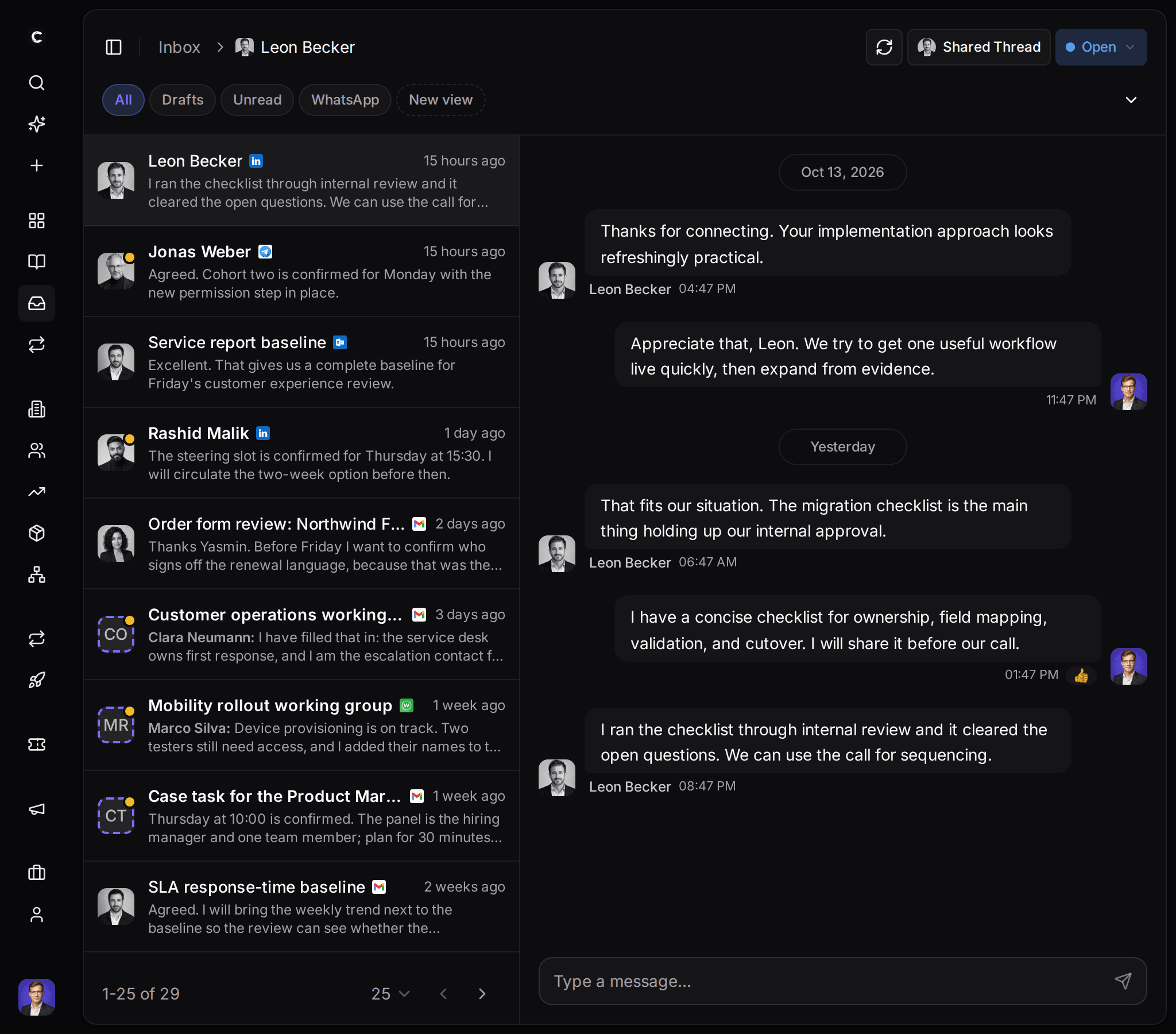Open the SLA response-time baseline thread
This screenshot has width=1176, height=1034.
tap(301, 907)
